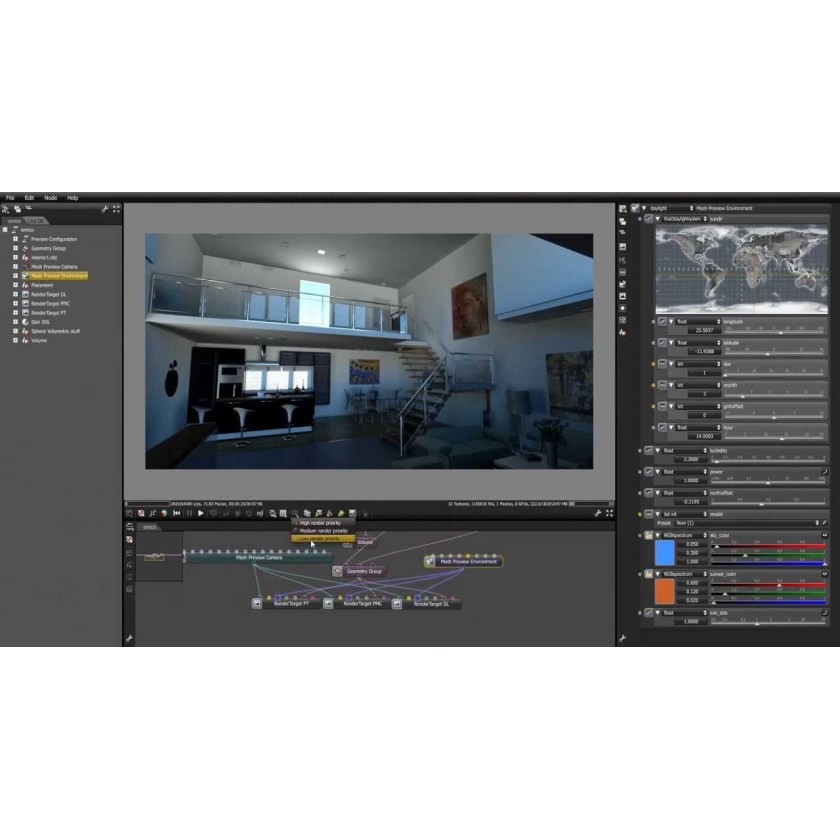Toggle the box left of the model row
840x840 pixels.
(649, 514)
